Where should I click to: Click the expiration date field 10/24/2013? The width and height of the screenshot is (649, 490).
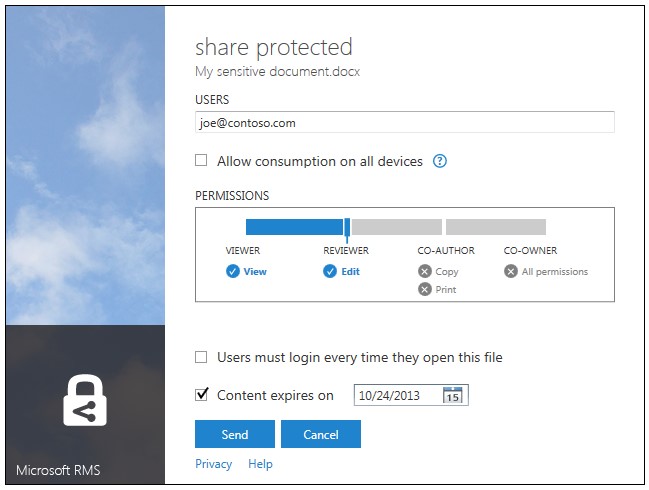pos(397,395)
